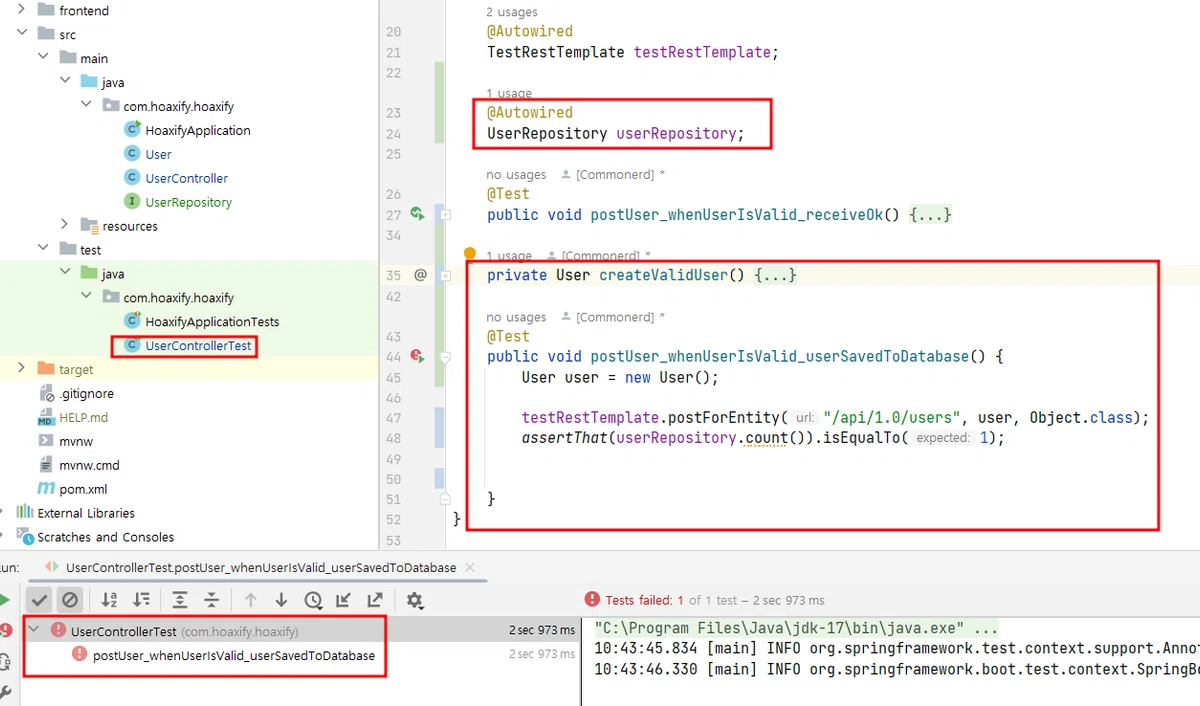Expand the target folder
This screenshot has width=1200, height=706.
21,369
